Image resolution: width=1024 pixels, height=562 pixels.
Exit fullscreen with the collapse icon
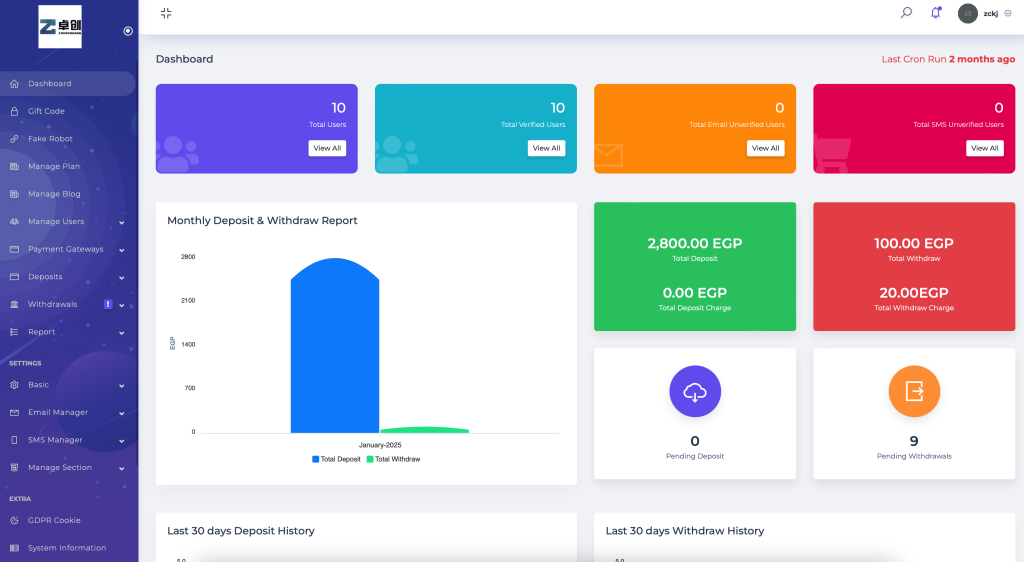[166, 13]
